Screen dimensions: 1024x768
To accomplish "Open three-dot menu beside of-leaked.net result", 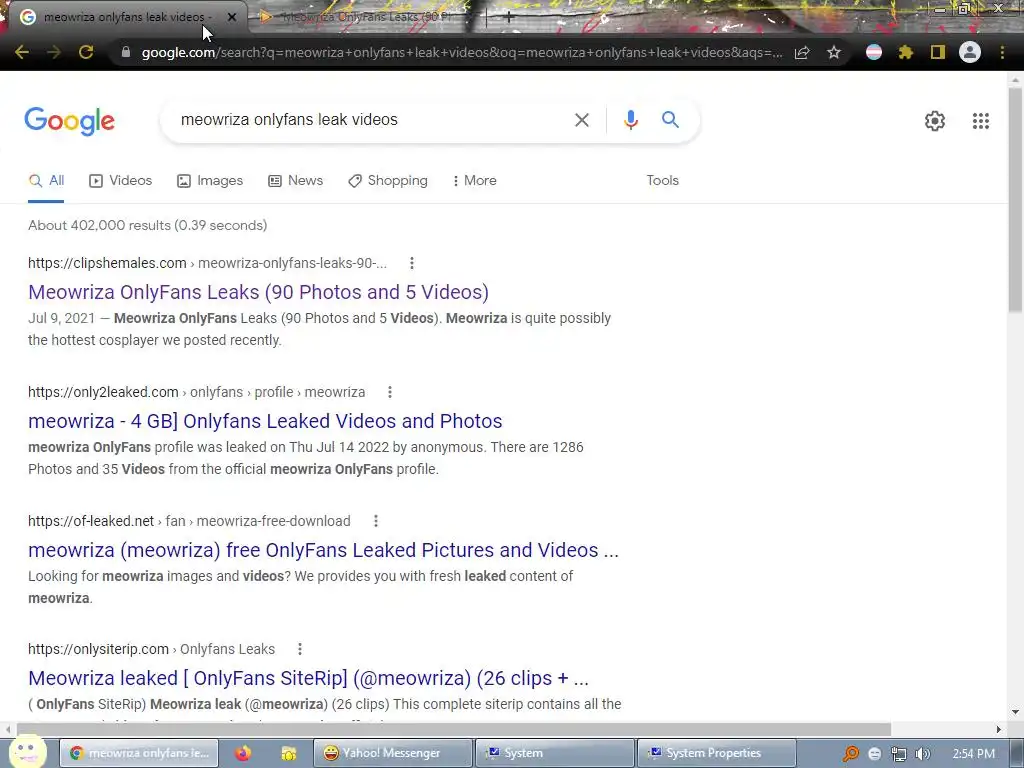I will 376,521.
